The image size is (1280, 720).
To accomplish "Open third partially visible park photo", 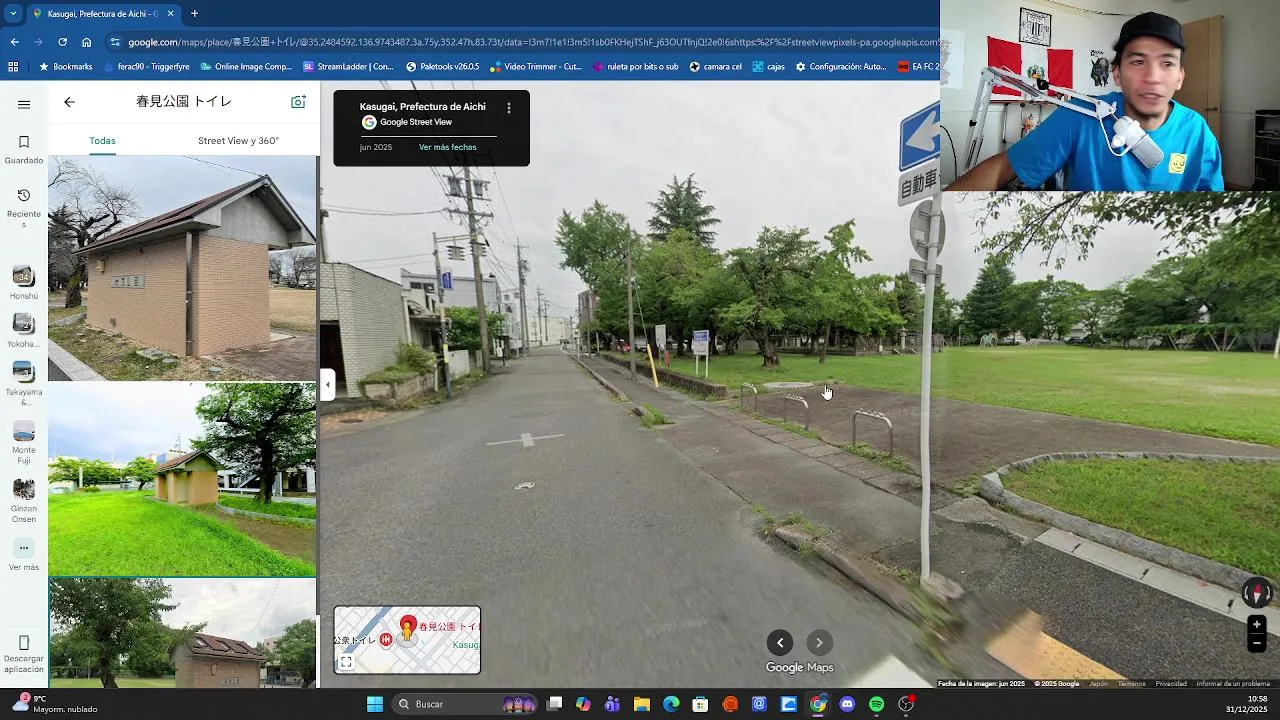I will pos(182,633).
